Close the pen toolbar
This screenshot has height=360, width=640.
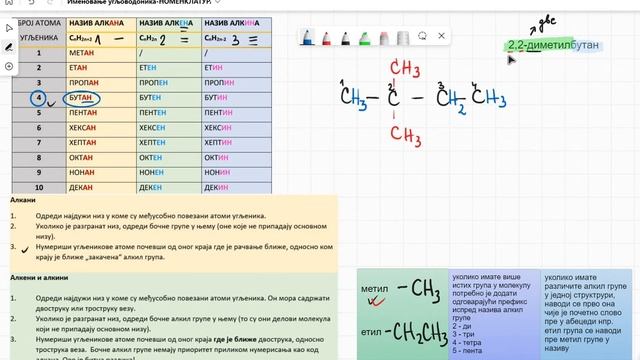441,36
